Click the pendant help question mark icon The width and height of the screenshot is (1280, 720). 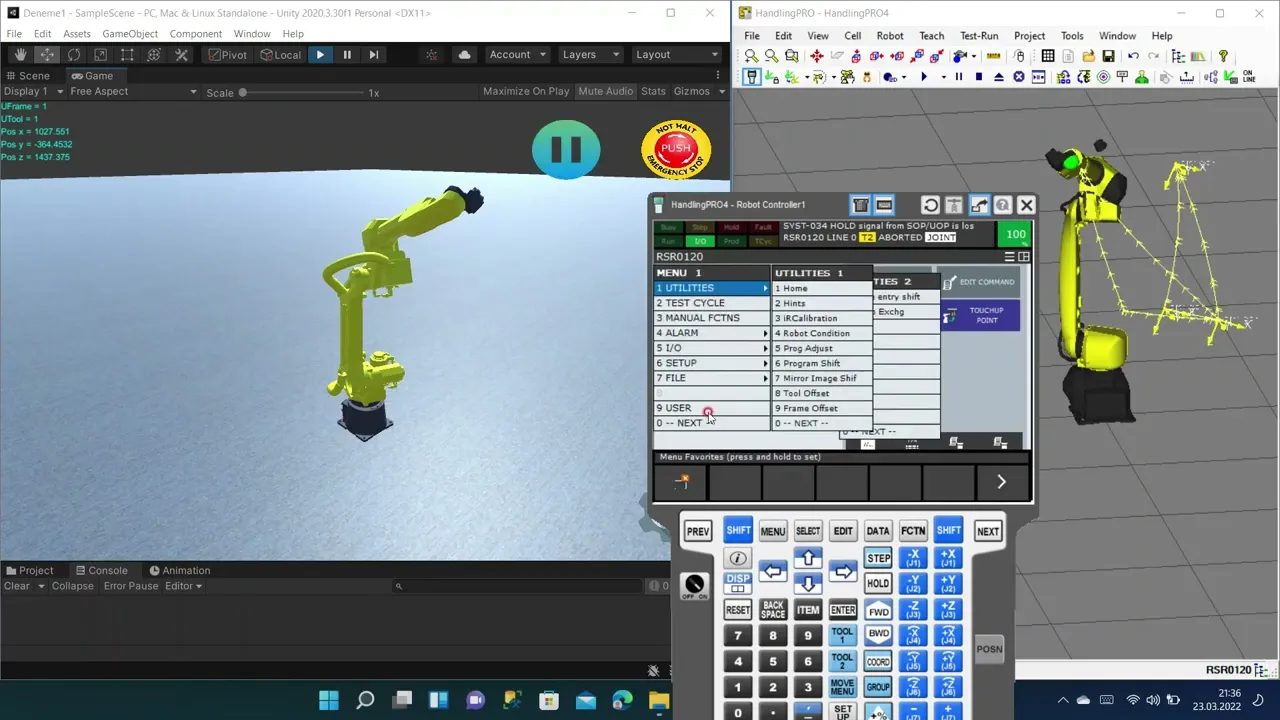[x=1002, y=205]
